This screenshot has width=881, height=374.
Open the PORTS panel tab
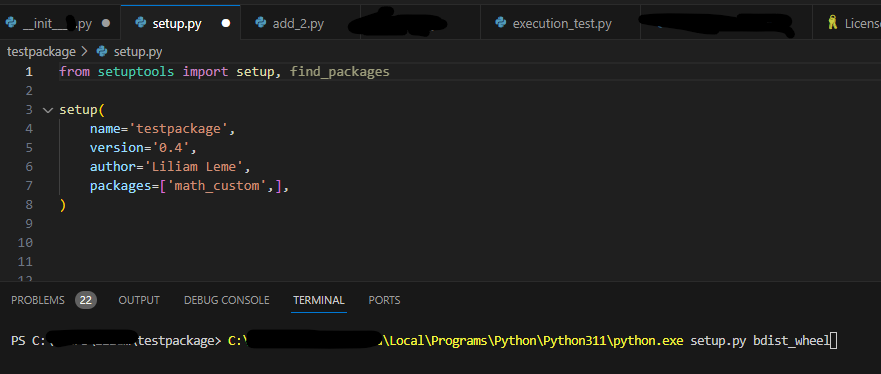[384, 300]
